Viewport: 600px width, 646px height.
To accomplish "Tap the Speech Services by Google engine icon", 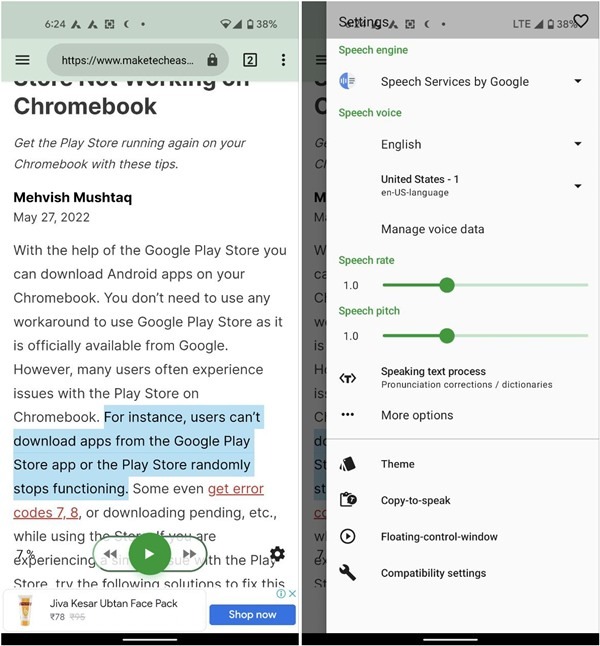I will [x=347, y=81].
